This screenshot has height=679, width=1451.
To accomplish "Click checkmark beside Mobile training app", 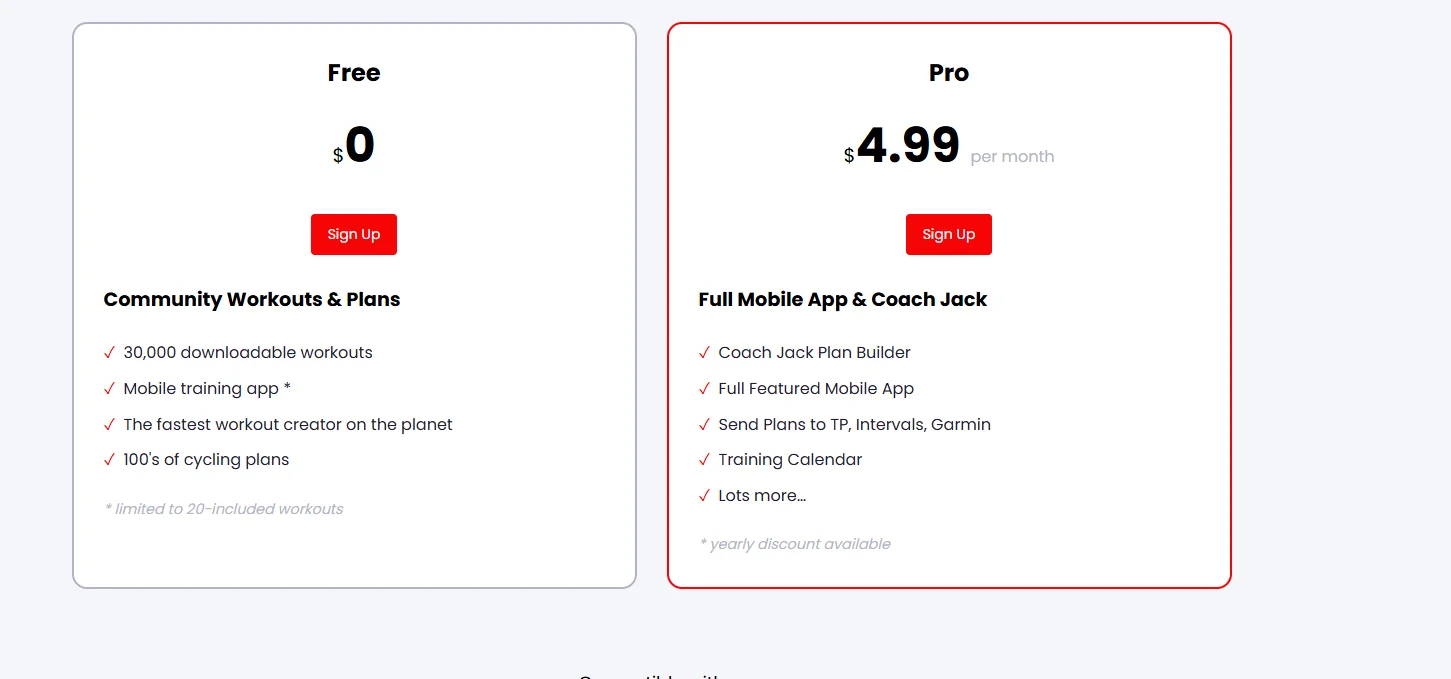I will pyautogui.click(x=110, y=389).
